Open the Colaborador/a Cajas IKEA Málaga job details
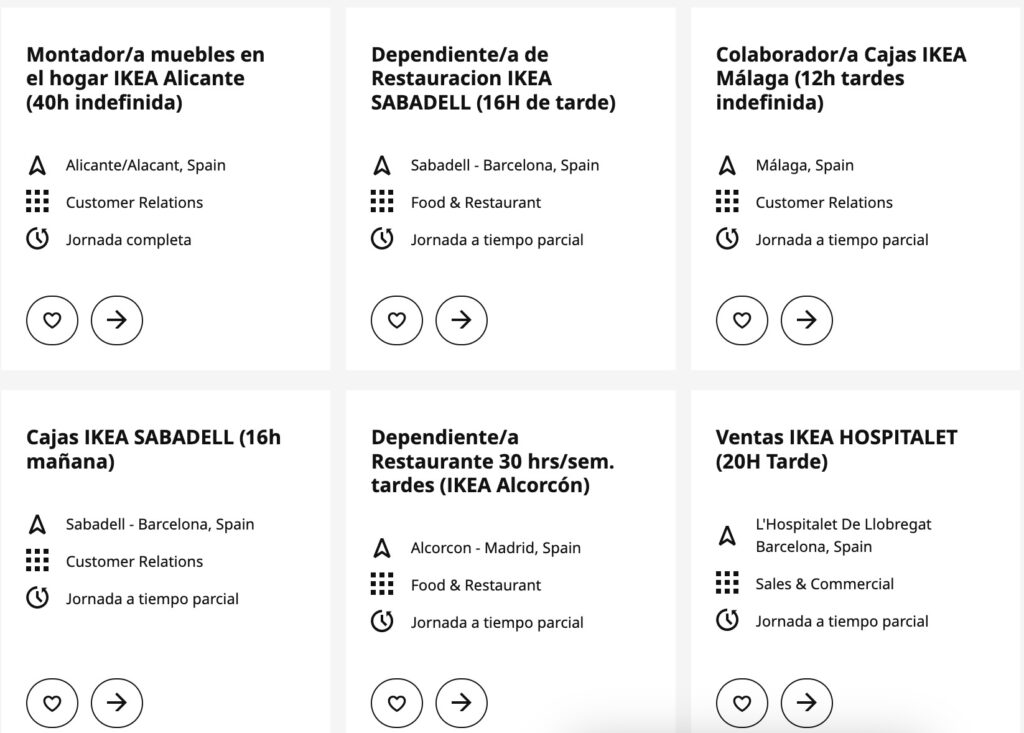This screenshot has width=1024, height=733. click(x=807, y=320)
